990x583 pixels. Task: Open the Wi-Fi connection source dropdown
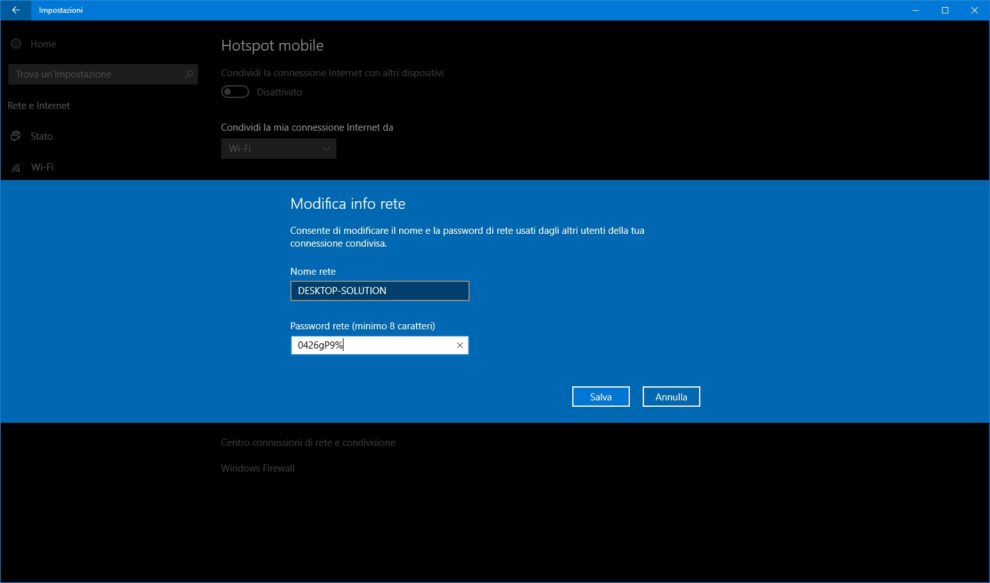pyautogui.click(x=278, y=149)
